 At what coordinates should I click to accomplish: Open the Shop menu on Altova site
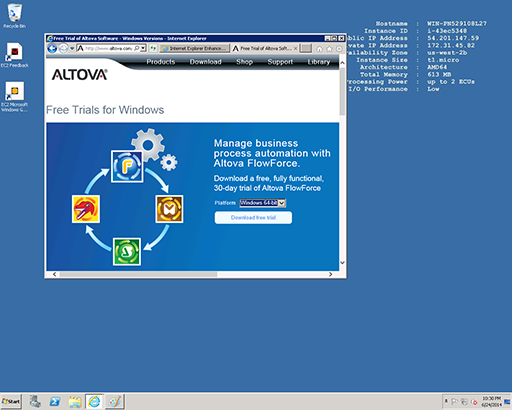(x=244, y=62)
